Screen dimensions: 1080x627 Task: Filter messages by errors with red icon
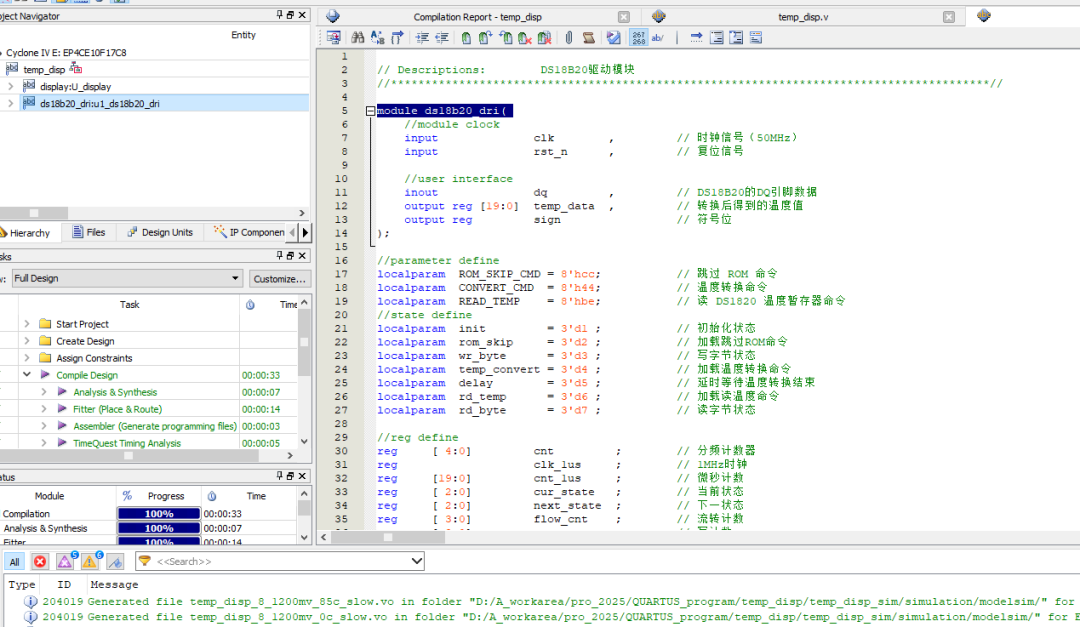[39, 561]
